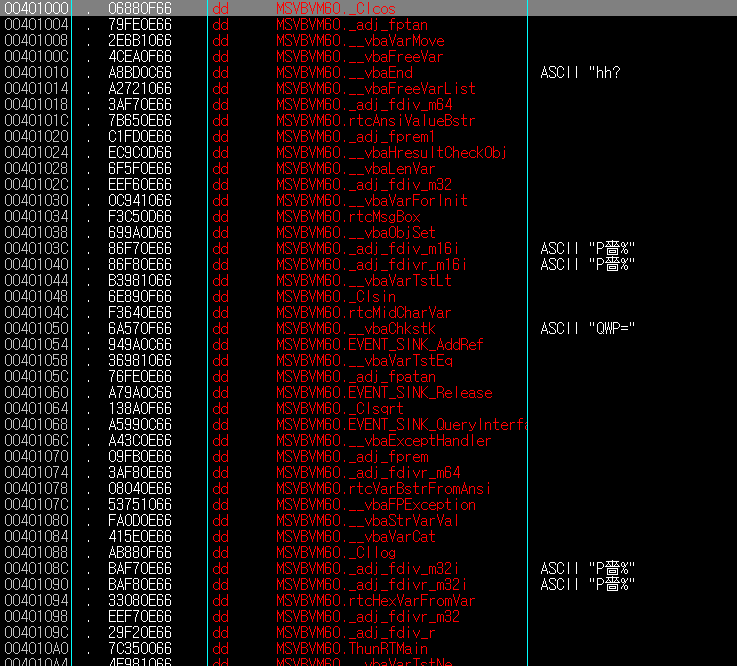The height and width of the screenshot is (666, 737).
Task: Select MSVBVM60.EVENT_SINK_AddRef entry
Action: 379,344
